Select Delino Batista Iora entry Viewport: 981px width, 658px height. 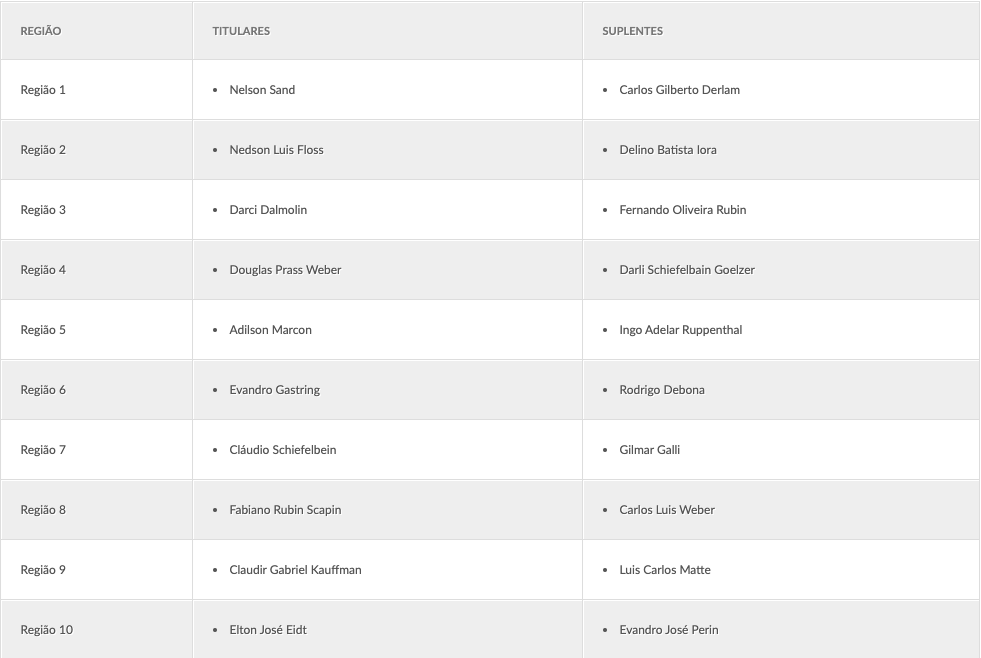point(667,150)
